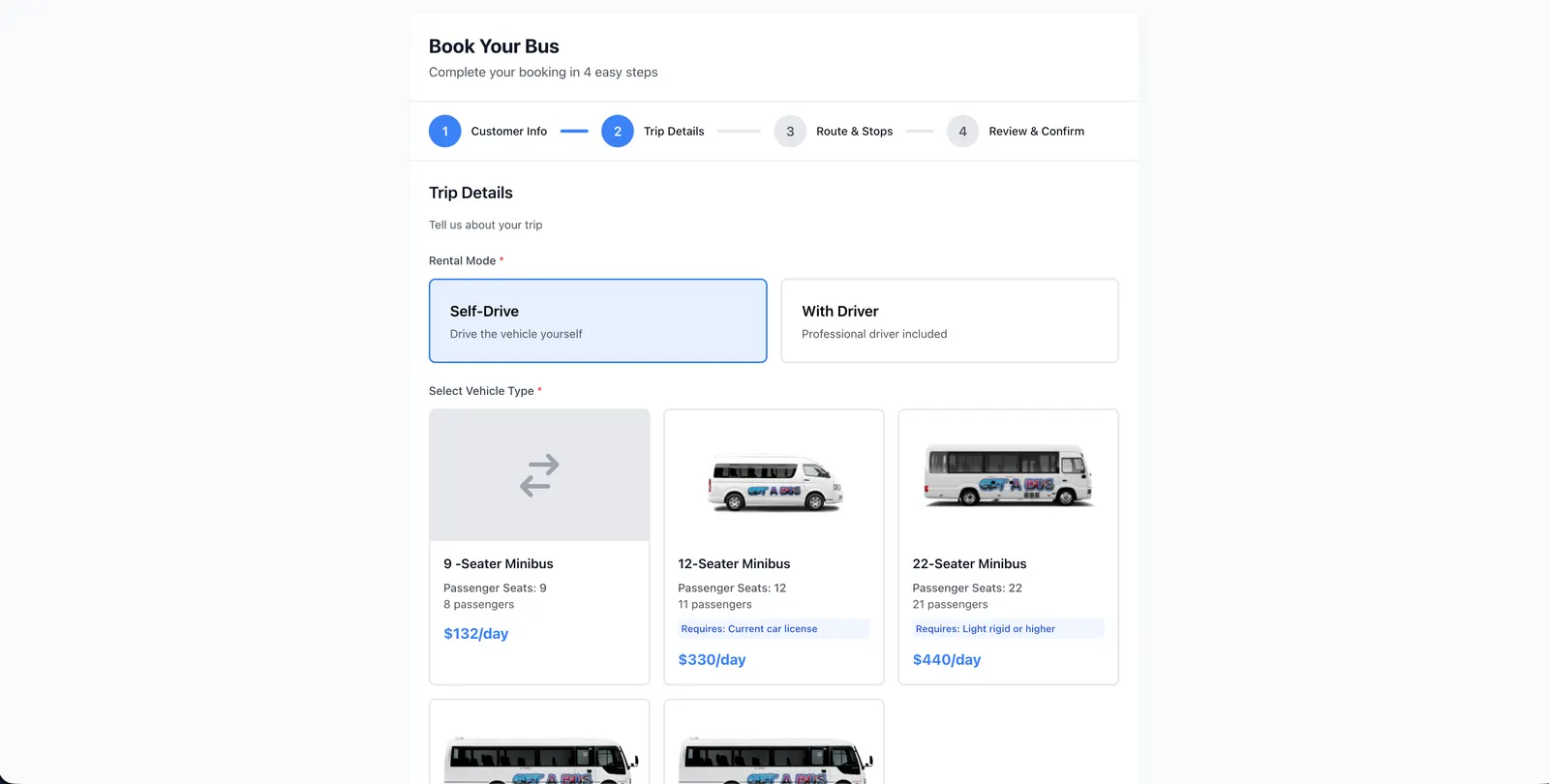This screenshot has height=784, width=1549.
Task: Select the 22-Seater Minibus title
Action: pos(969,564)
